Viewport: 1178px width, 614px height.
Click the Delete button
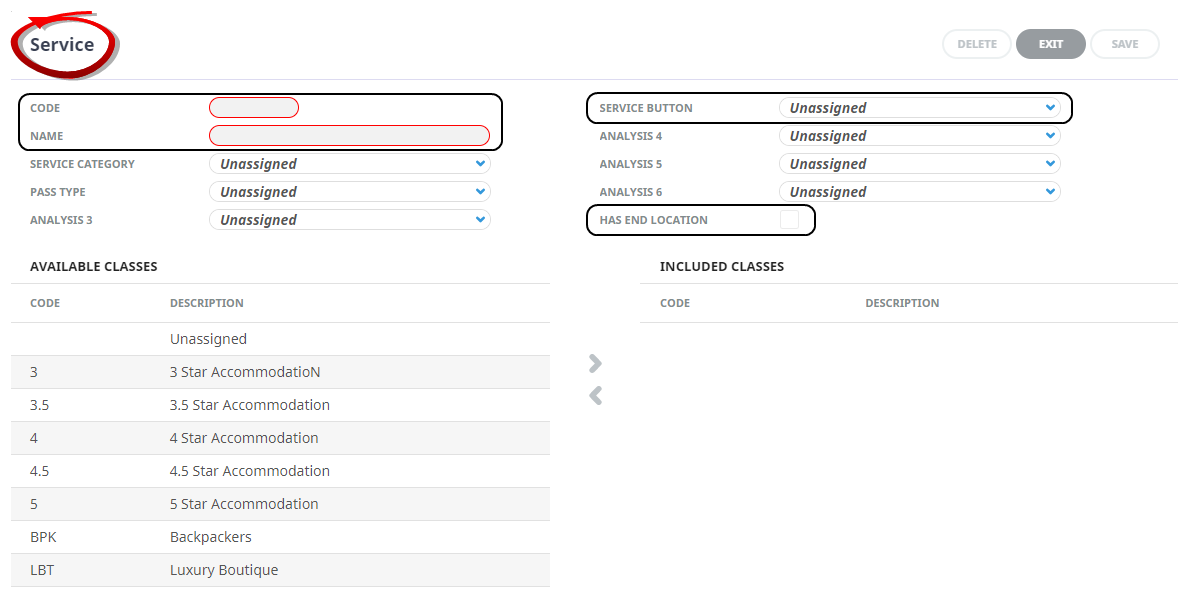[976, 44]
